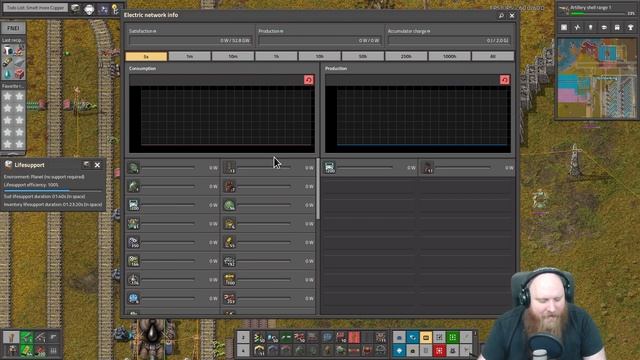Switch to the 1m time range tab
Image resolution: width=640 pixels, height=360 pixels.
pos(190,56)
